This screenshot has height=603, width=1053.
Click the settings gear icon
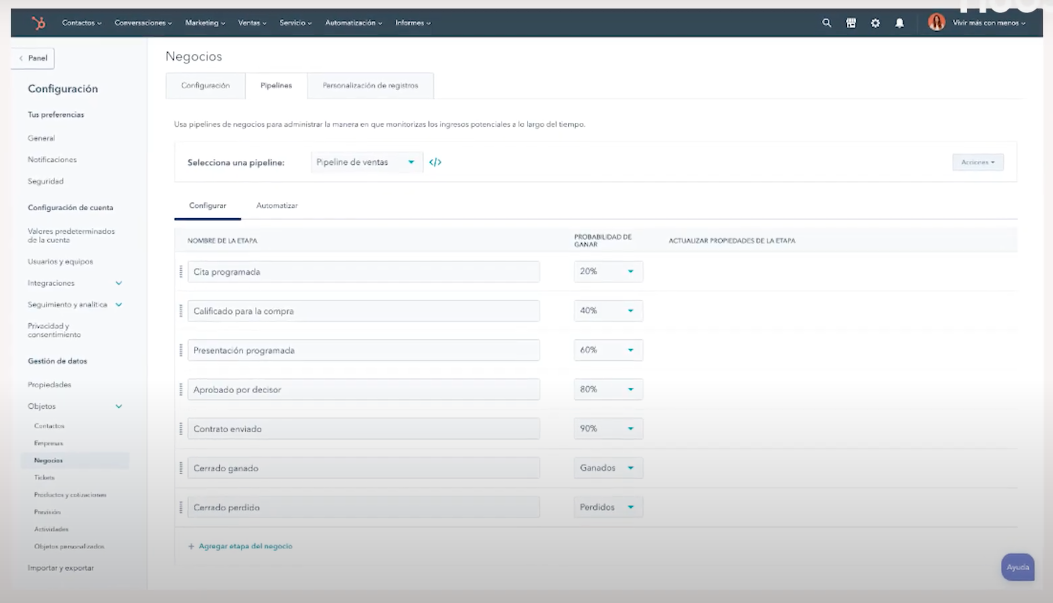875,23
